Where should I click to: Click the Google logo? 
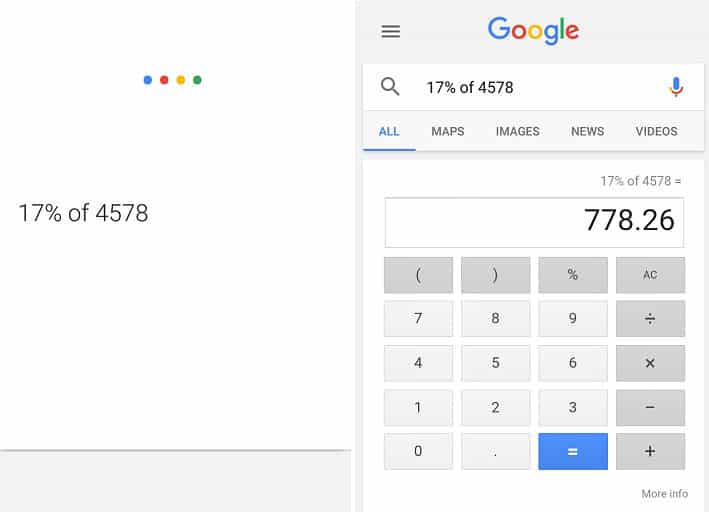coord(534,31)
